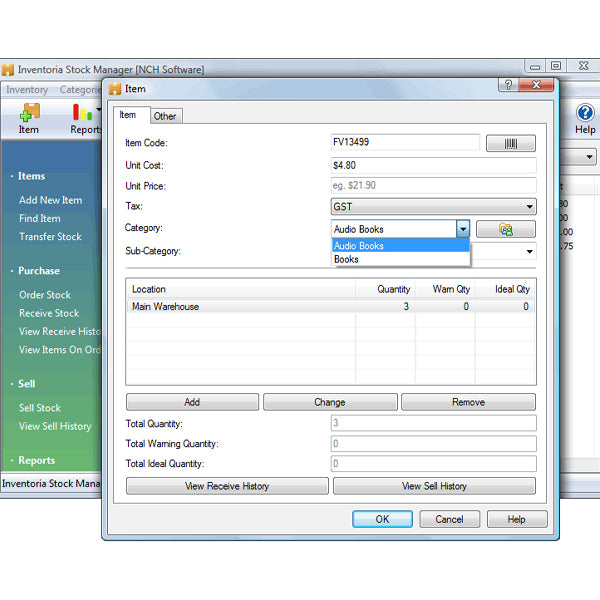The height and width of the screenshot is (600, 600).
Task: Click View Sell History button in dialog
Action: (x=434, y=486)
